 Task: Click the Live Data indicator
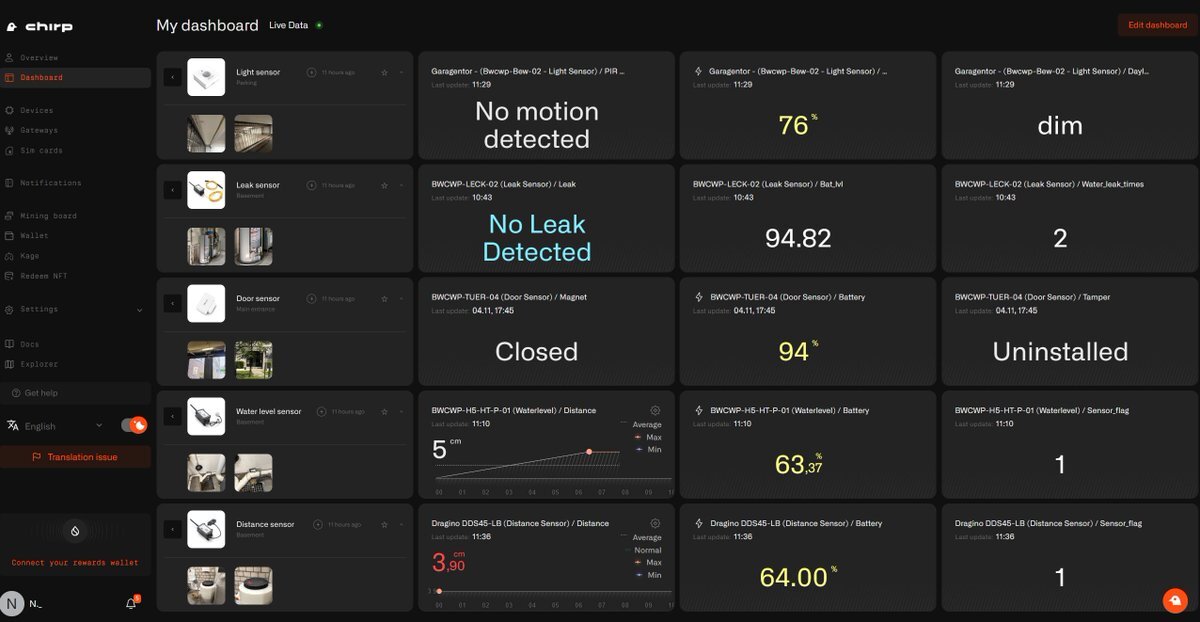(x=295, y=25)
